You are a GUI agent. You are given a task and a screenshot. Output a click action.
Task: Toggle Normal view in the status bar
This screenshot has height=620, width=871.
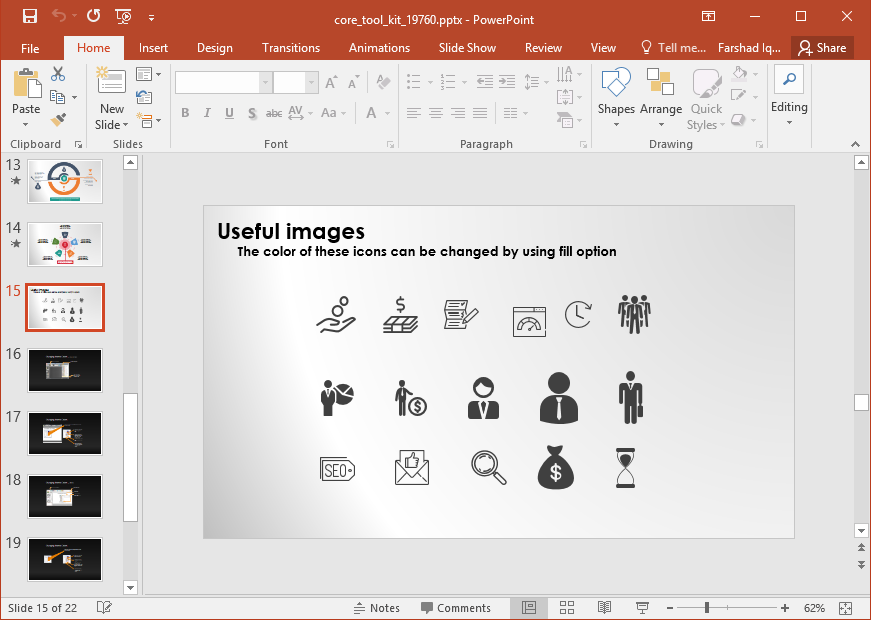pyautogui.click(x=529, y=608)
